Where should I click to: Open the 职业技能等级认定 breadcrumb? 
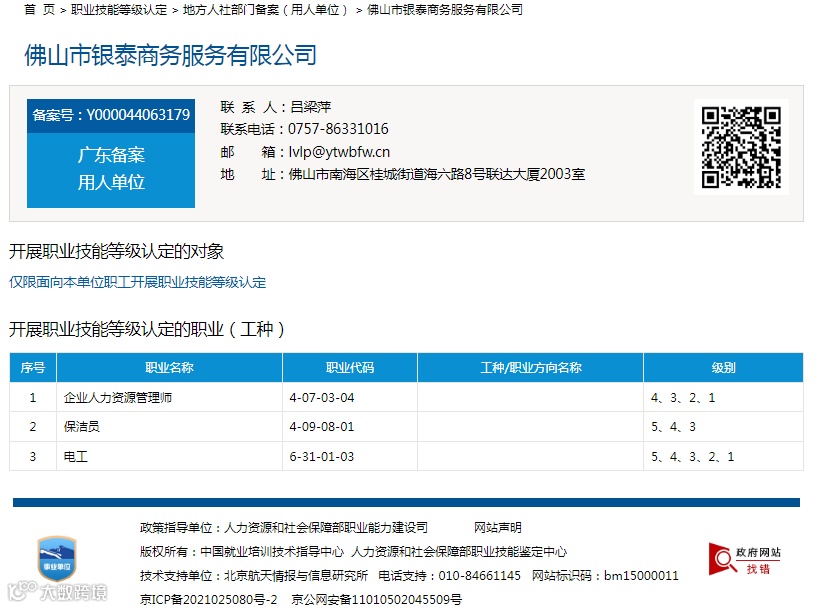[119, 9]
